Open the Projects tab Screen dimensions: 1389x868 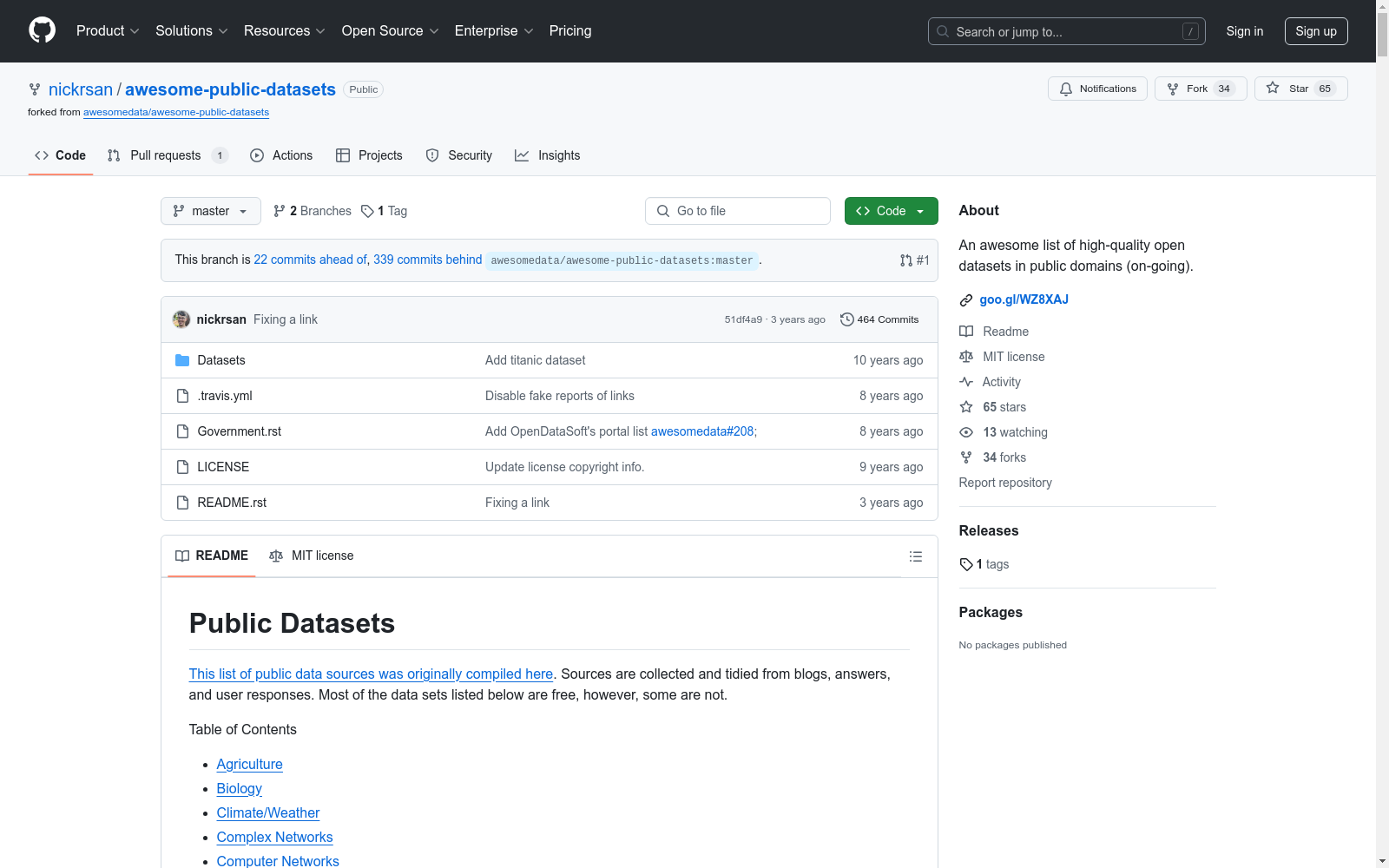pos(369,155)
